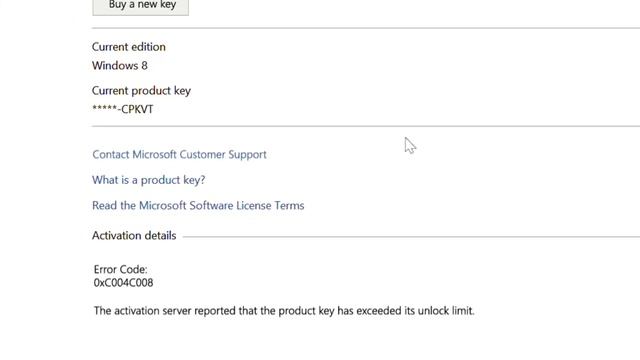640x360 pixels.
Task: Open the What is a product key? link
Action: (149, 180)
